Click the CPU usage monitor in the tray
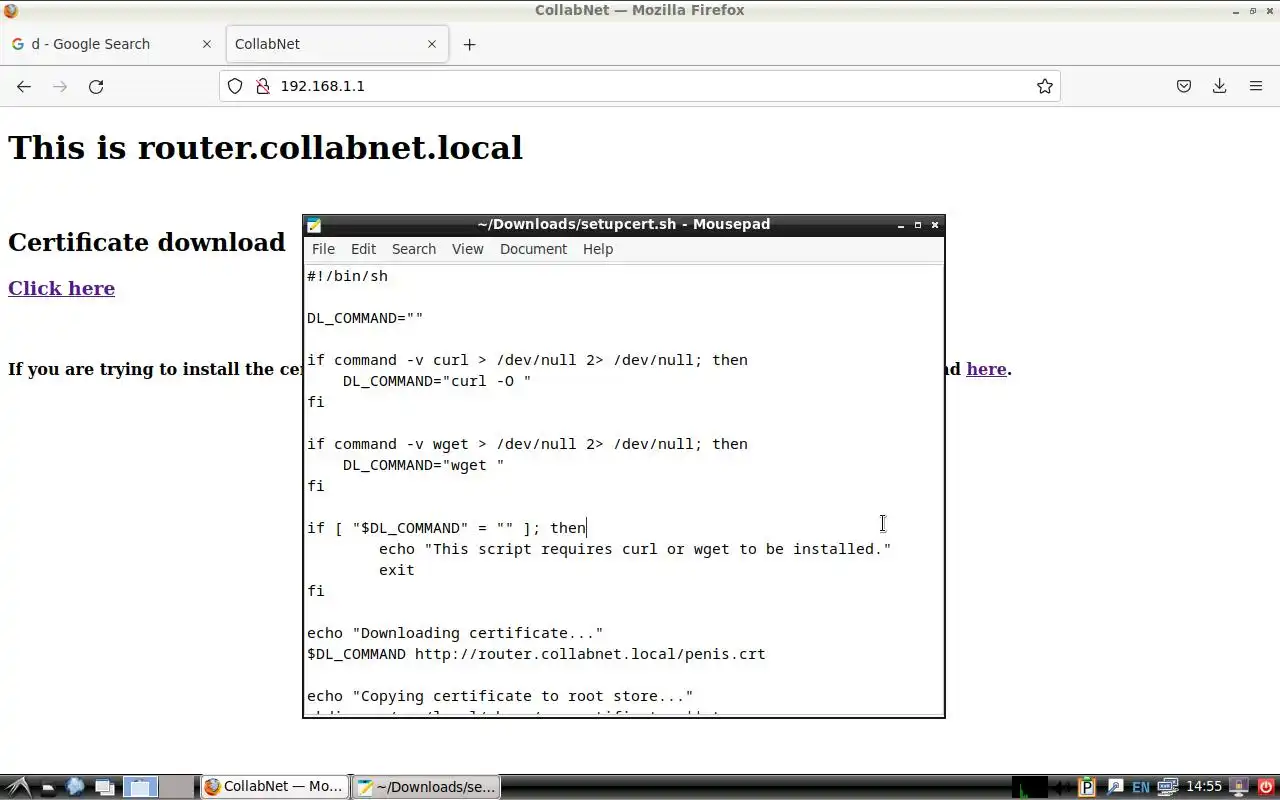 (1030, 787)
